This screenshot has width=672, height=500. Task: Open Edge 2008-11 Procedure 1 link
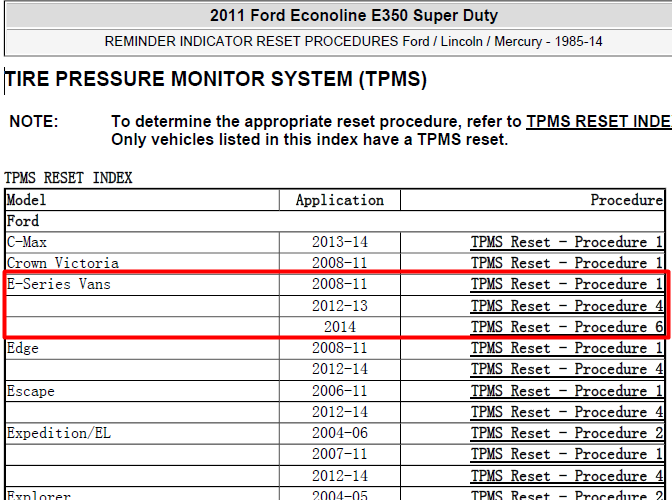(567, 348)
